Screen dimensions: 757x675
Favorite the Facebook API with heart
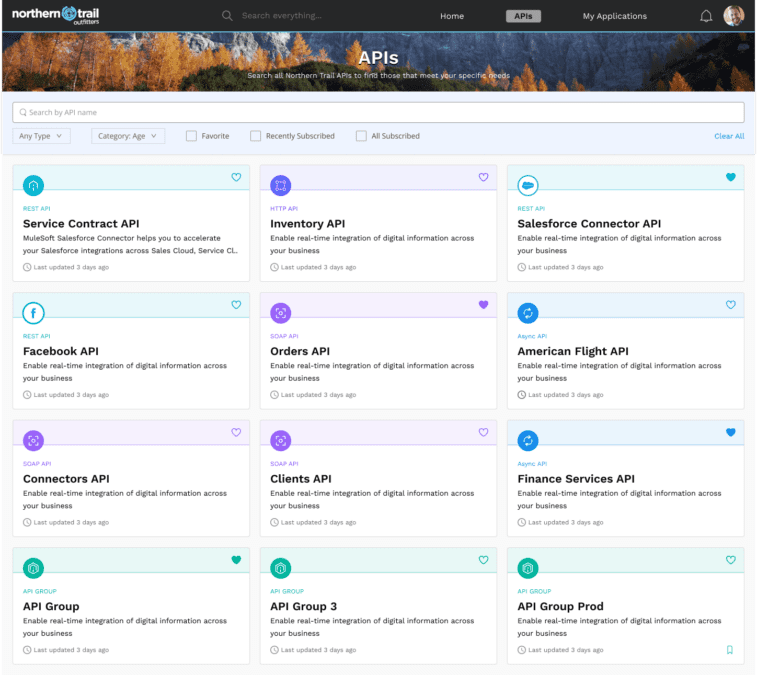click(236, 305)
